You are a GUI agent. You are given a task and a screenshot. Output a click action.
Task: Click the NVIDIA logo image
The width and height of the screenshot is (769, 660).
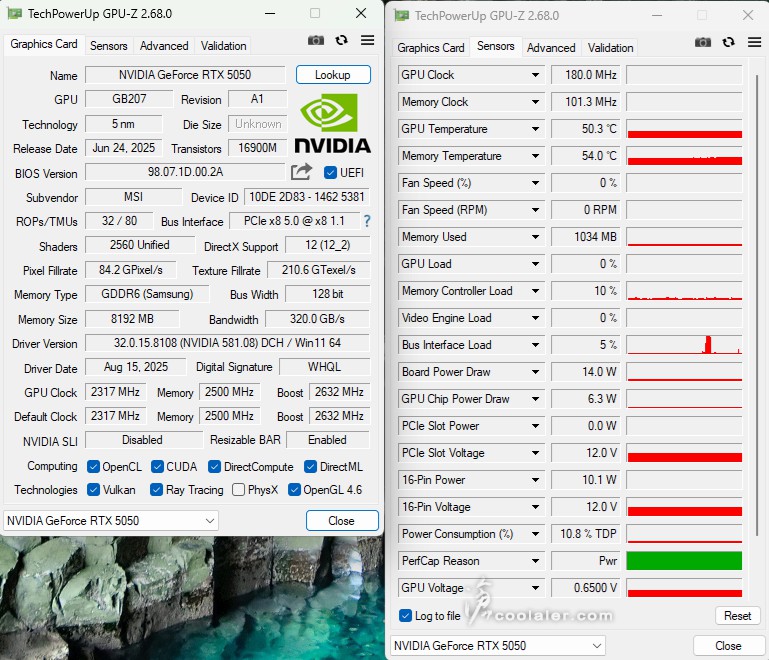[333, 124]
